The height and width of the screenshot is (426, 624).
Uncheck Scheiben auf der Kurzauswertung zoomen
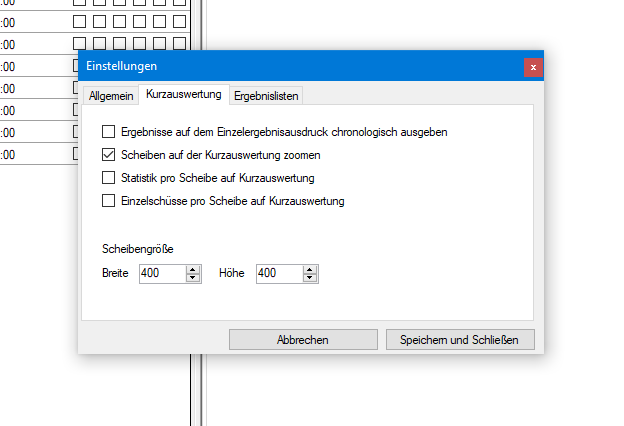(109, 155)
